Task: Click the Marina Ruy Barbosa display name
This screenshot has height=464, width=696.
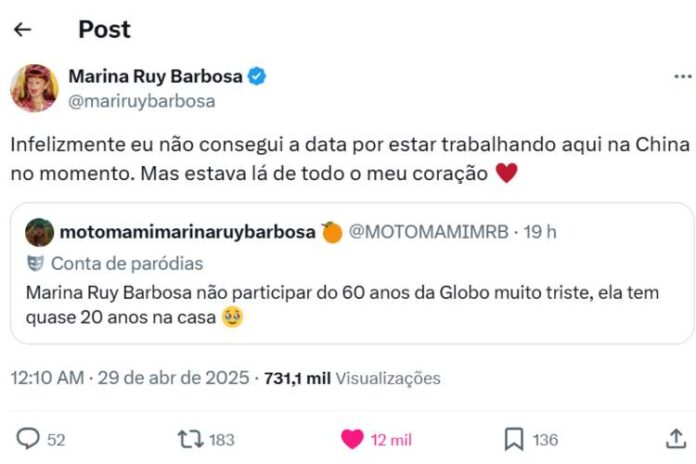Action: pyautogui.click(x=155, y=76)
